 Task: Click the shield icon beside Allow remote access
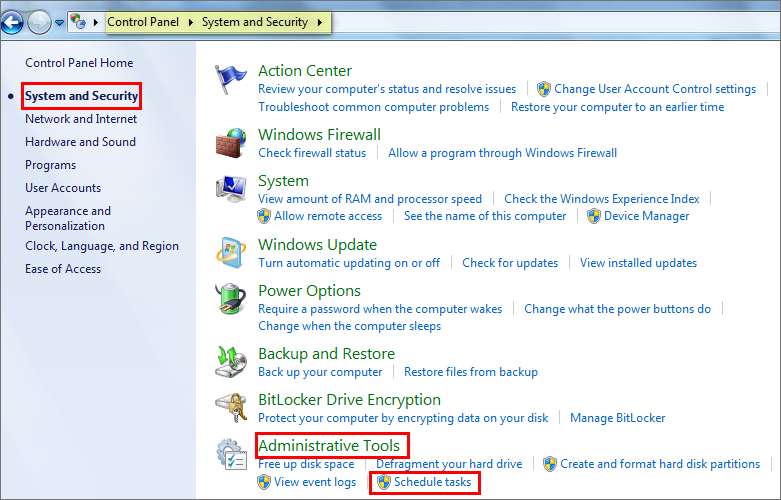pyautogui.click(x=263, y=216)
